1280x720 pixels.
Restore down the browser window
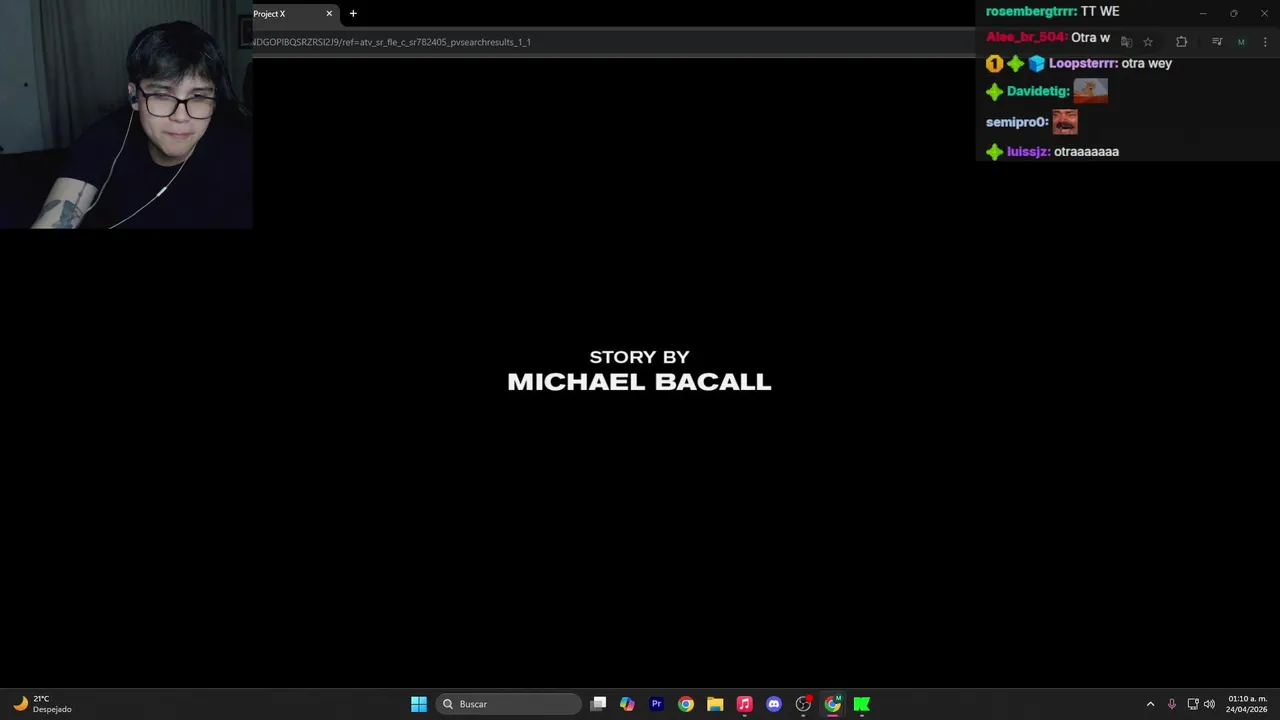click(x=1234, y=13)
